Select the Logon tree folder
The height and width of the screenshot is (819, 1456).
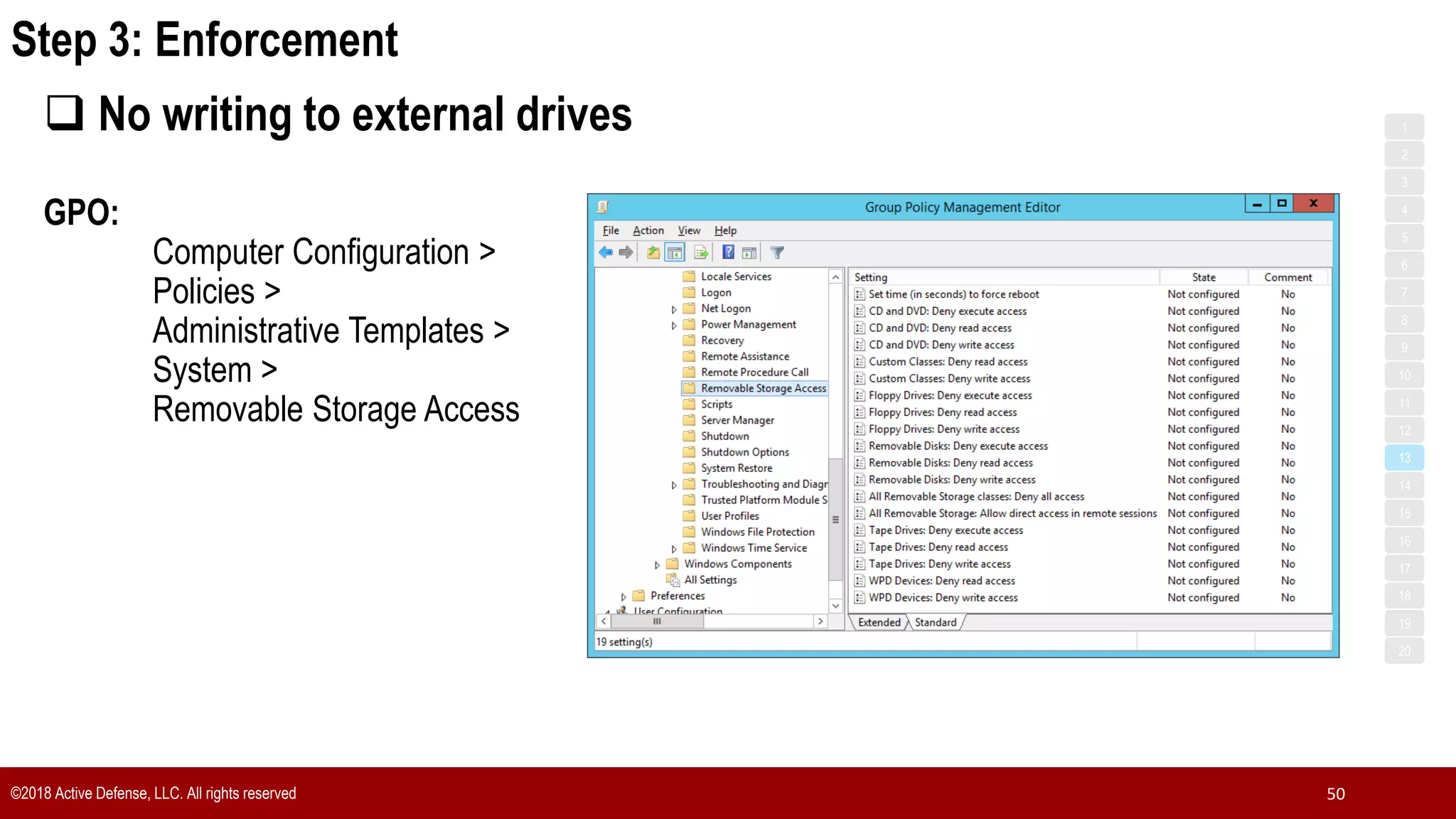coord(716,293)
